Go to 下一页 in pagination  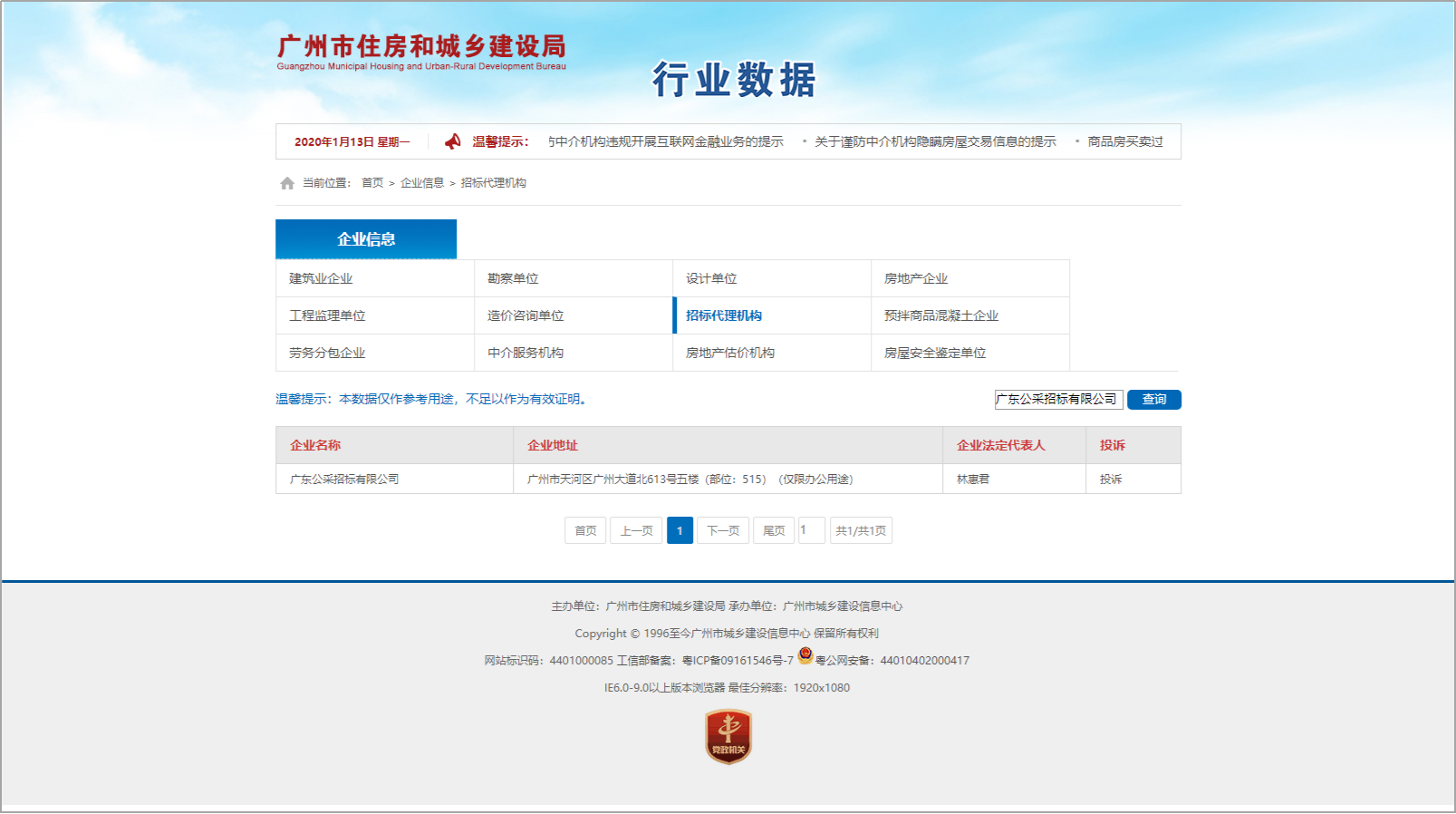point(723,530)
